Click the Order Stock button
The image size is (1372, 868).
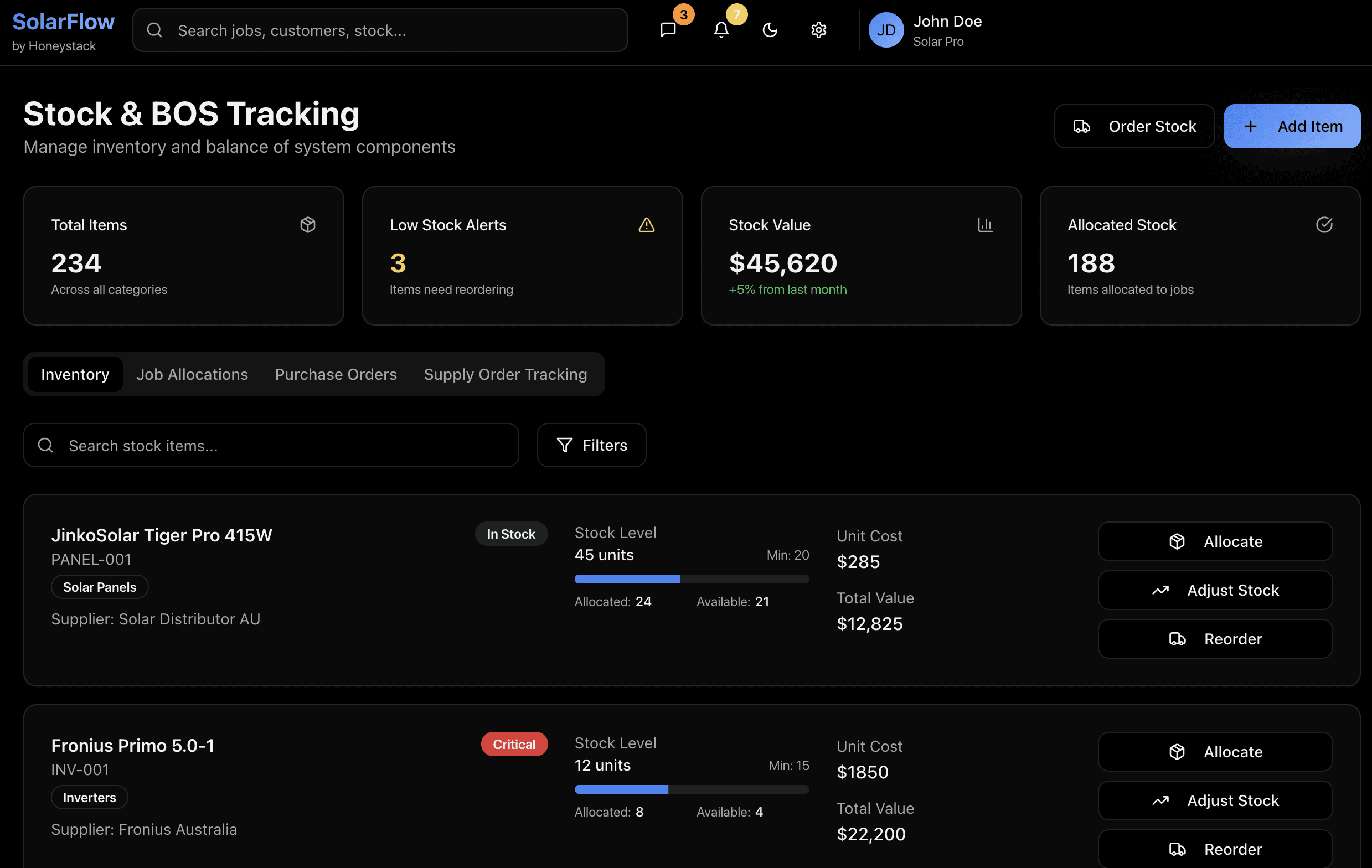(x=1134, y=126)
